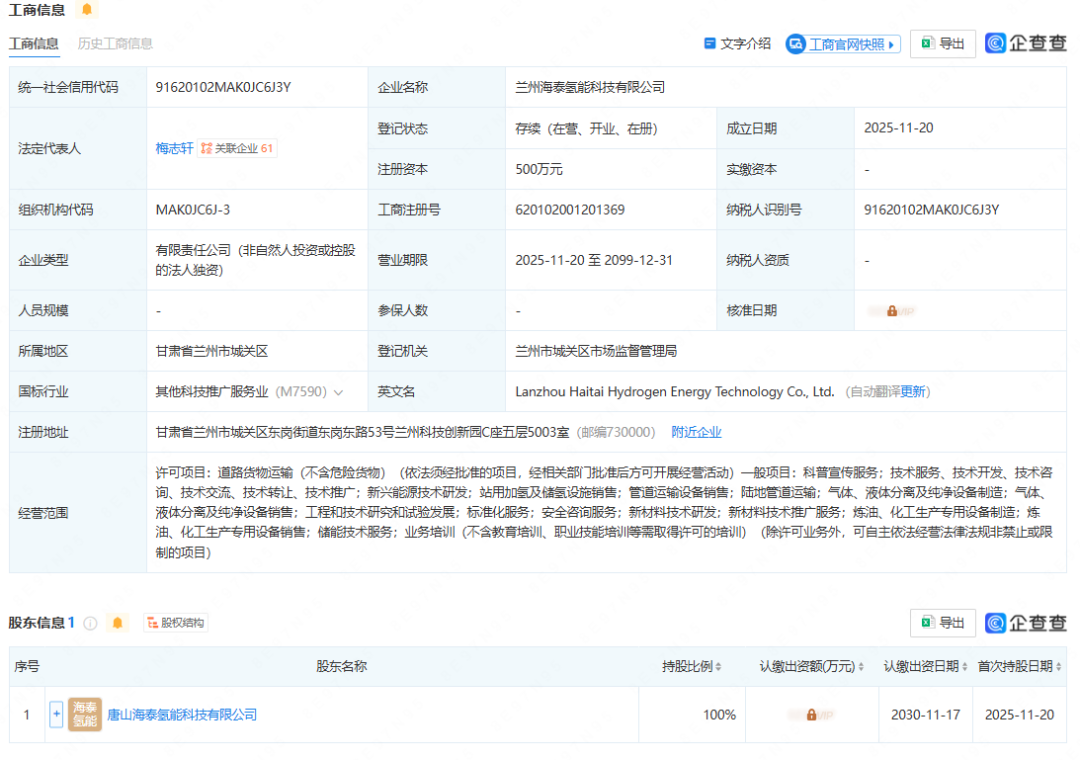Click the bell icon beside 股东信息 heading

tap(118, 623)
